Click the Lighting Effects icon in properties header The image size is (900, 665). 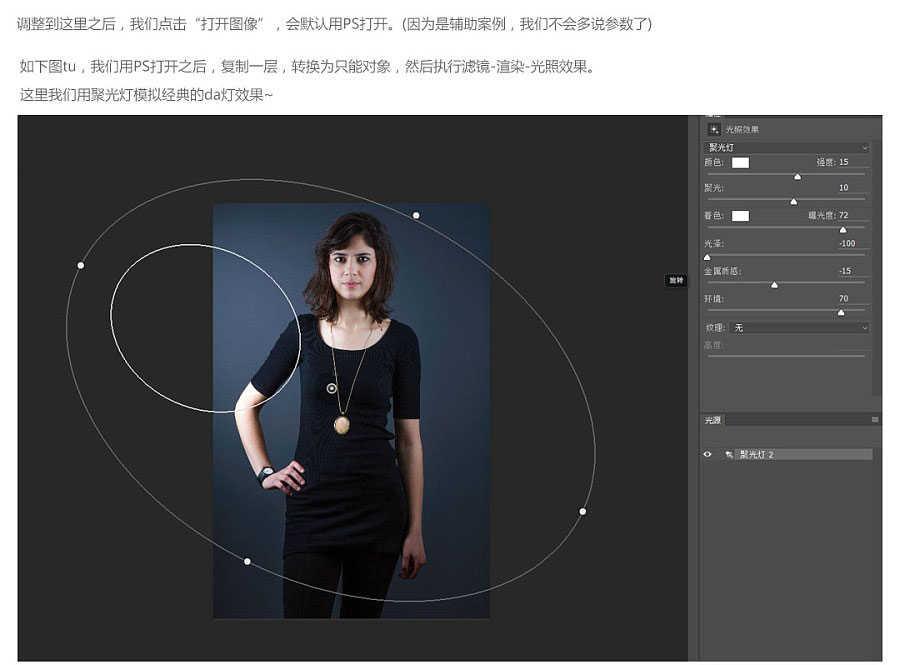(x=714, y=129)
